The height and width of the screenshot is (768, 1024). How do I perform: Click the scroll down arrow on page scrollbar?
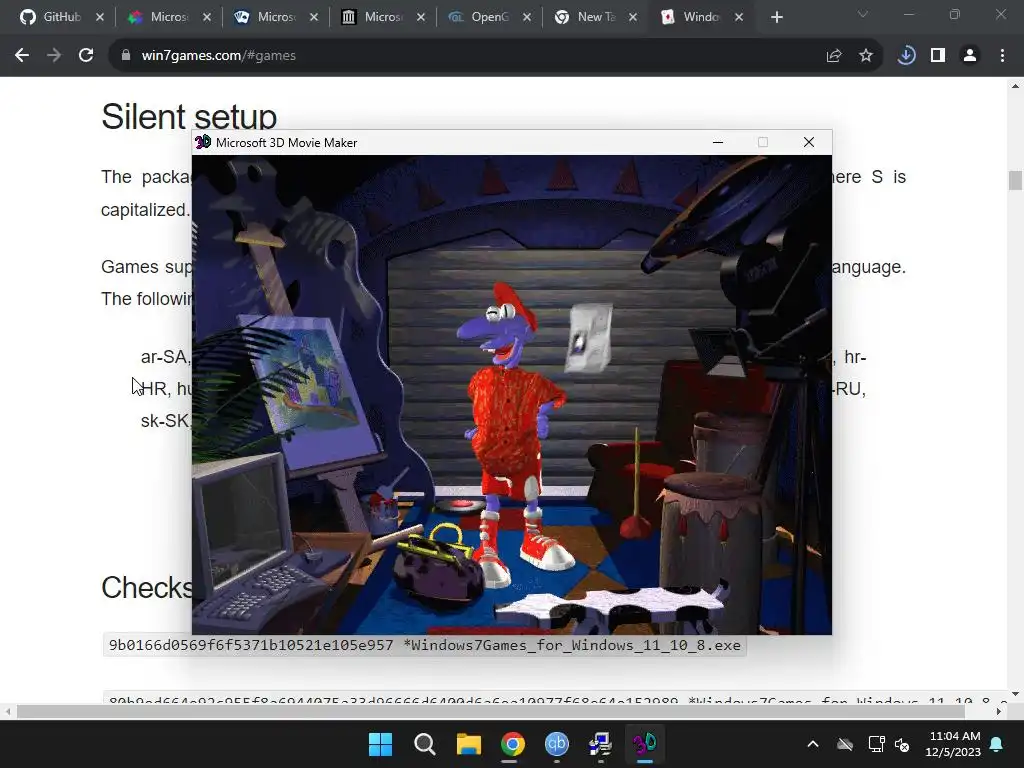(1015, 694)
